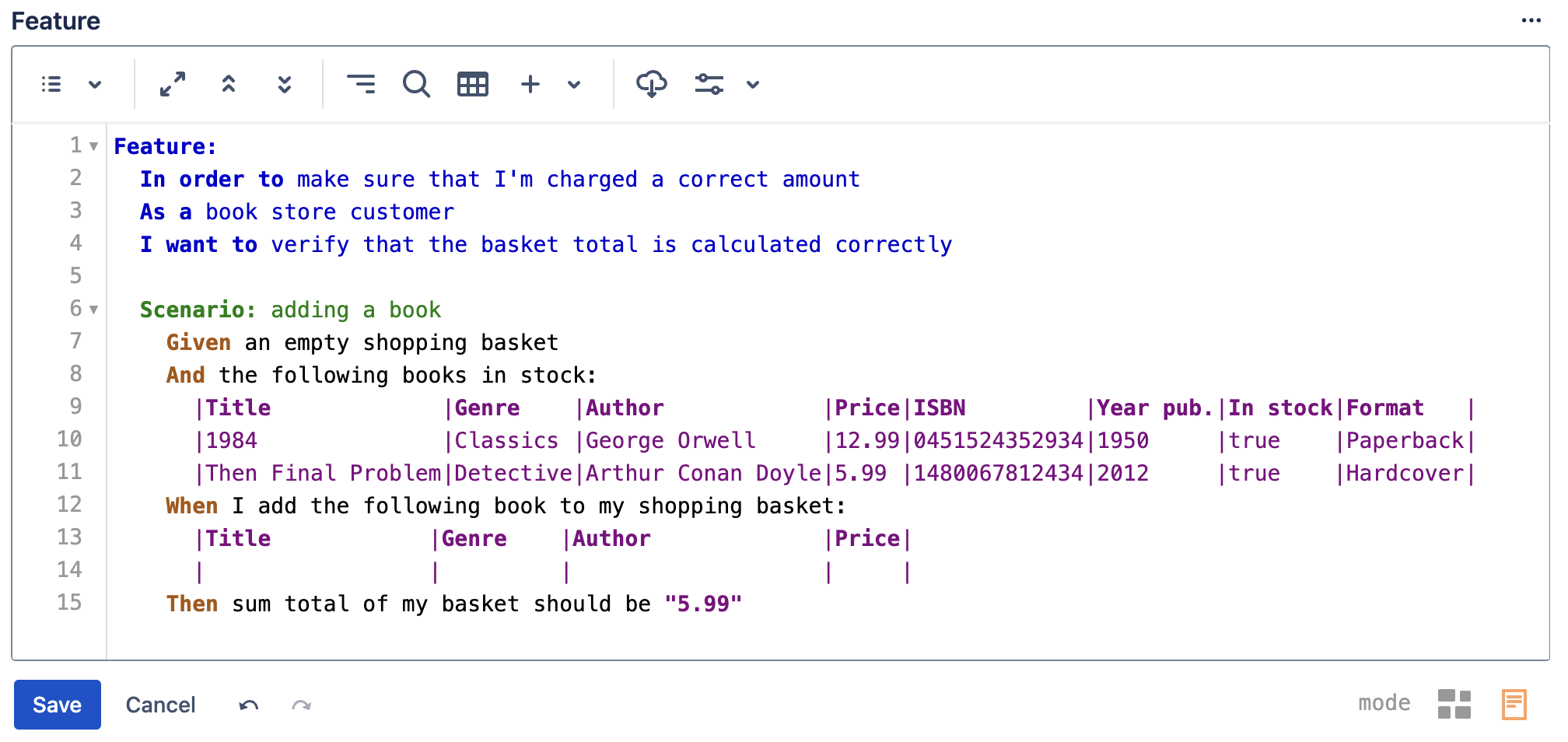Open the more options ellipsis menu

click(1531, 21)
